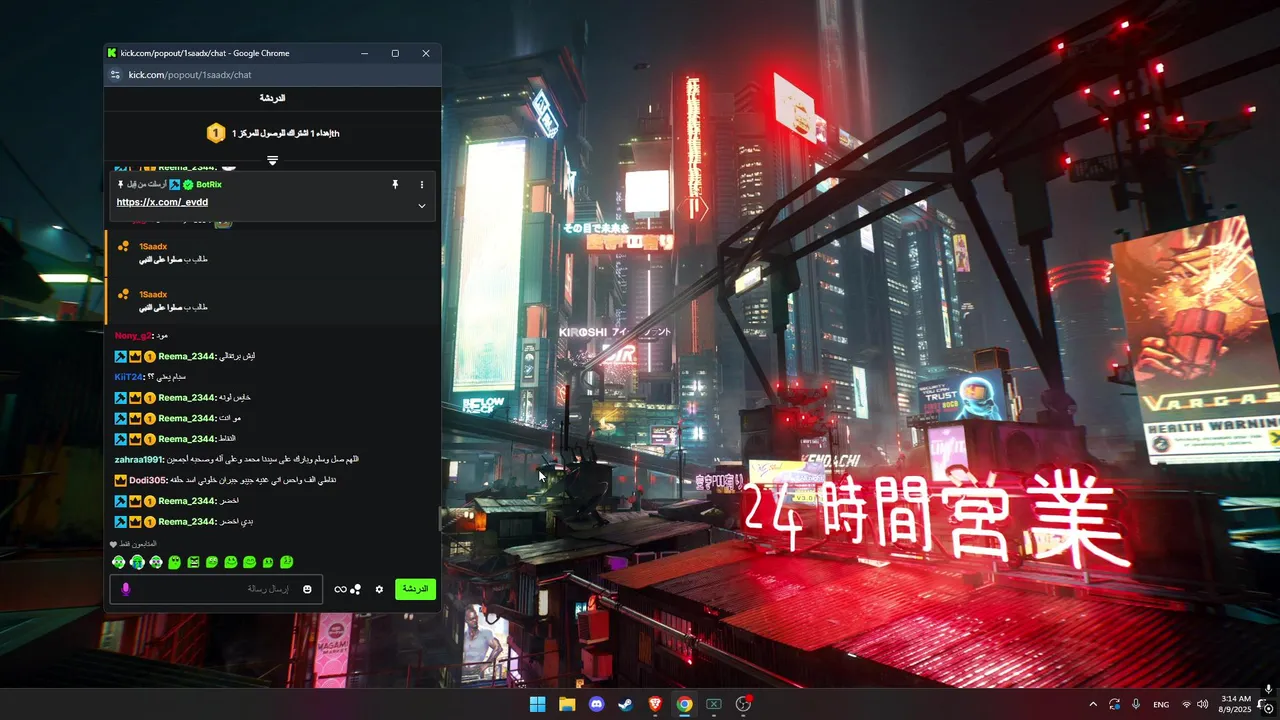Screen dimensions: 1280x720
Task: Click the kick.com/popout/1saadx/chat address bar
Action: (272, 75)
